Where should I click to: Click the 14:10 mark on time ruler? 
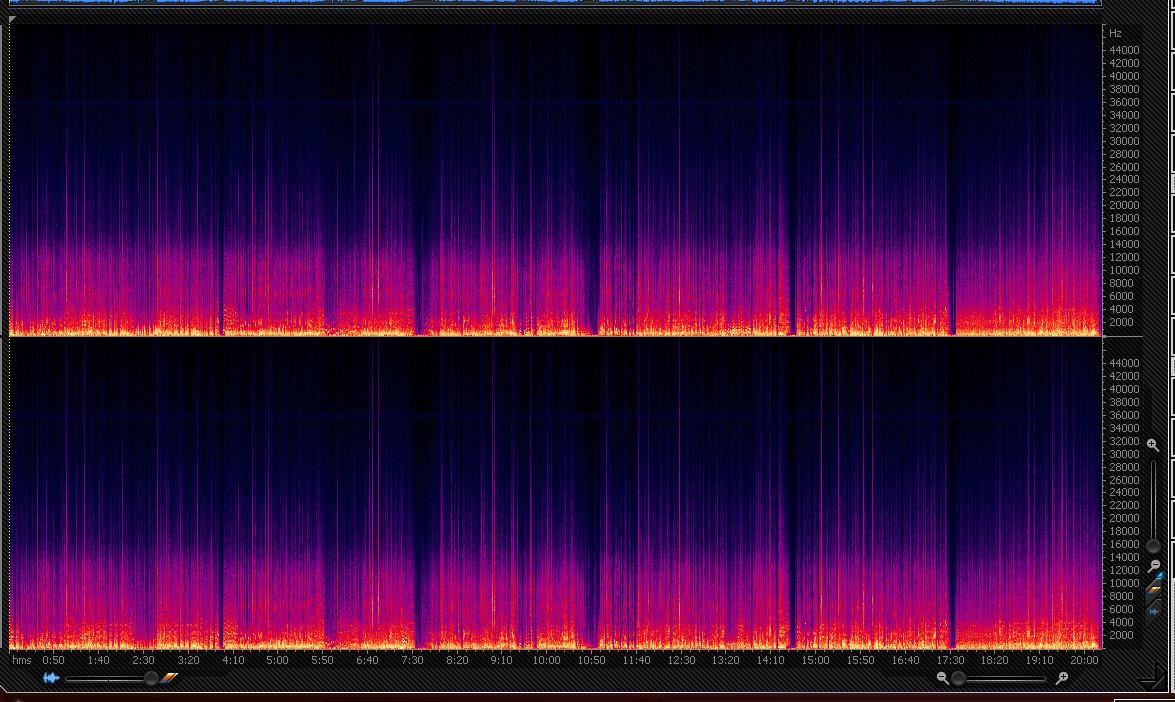point(770,660)
